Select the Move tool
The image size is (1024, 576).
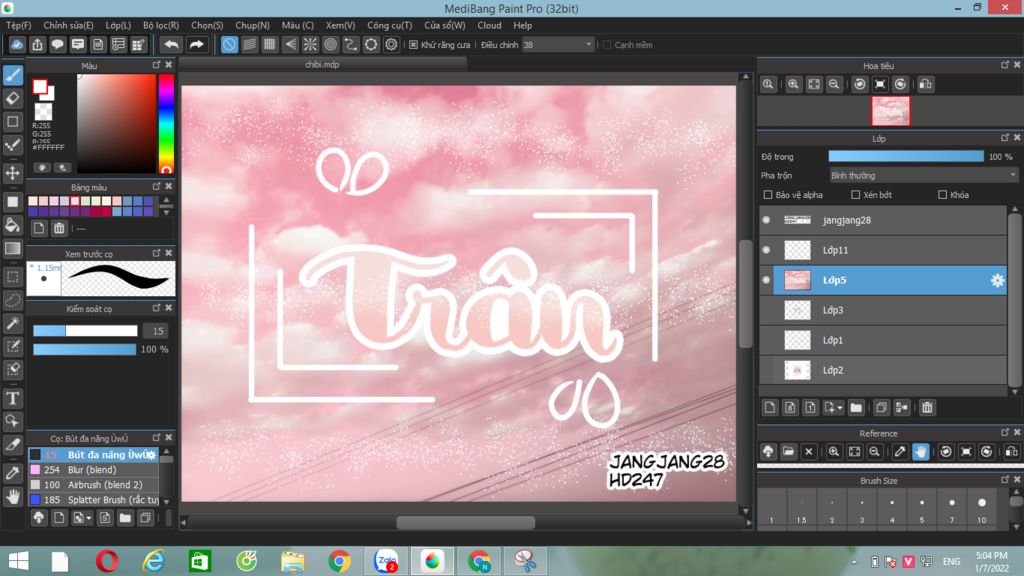12,173
